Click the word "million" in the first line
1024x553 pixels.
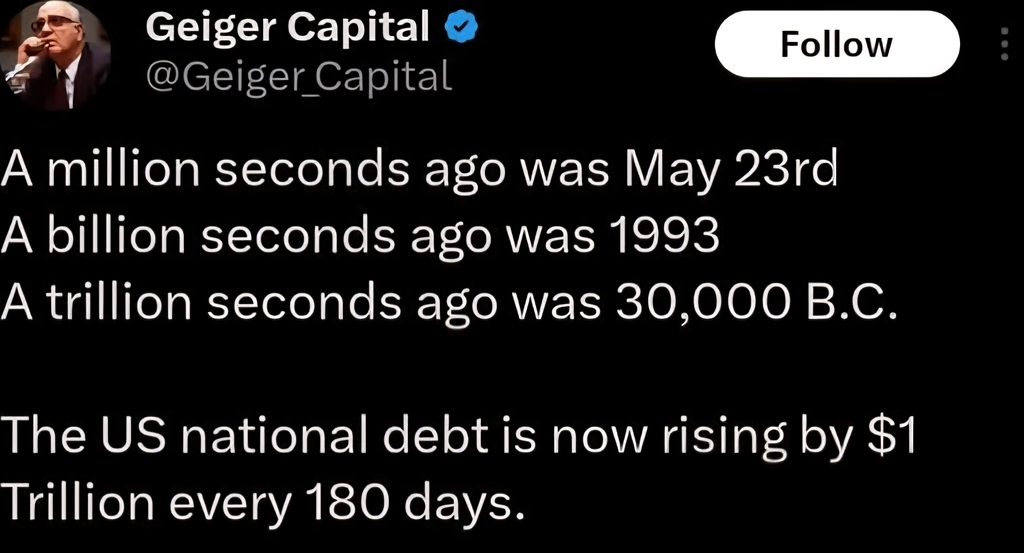click(123, 168)
